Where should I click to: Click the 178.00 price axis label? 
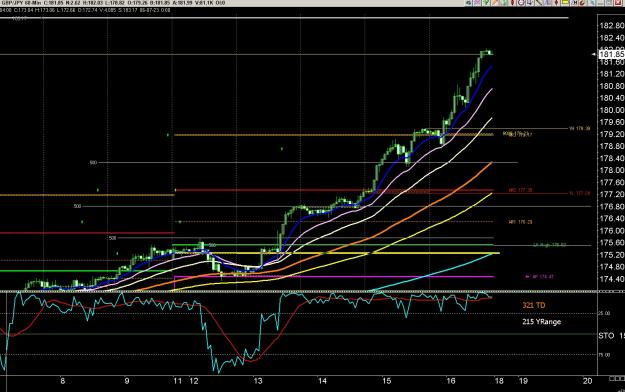point(612,170)
